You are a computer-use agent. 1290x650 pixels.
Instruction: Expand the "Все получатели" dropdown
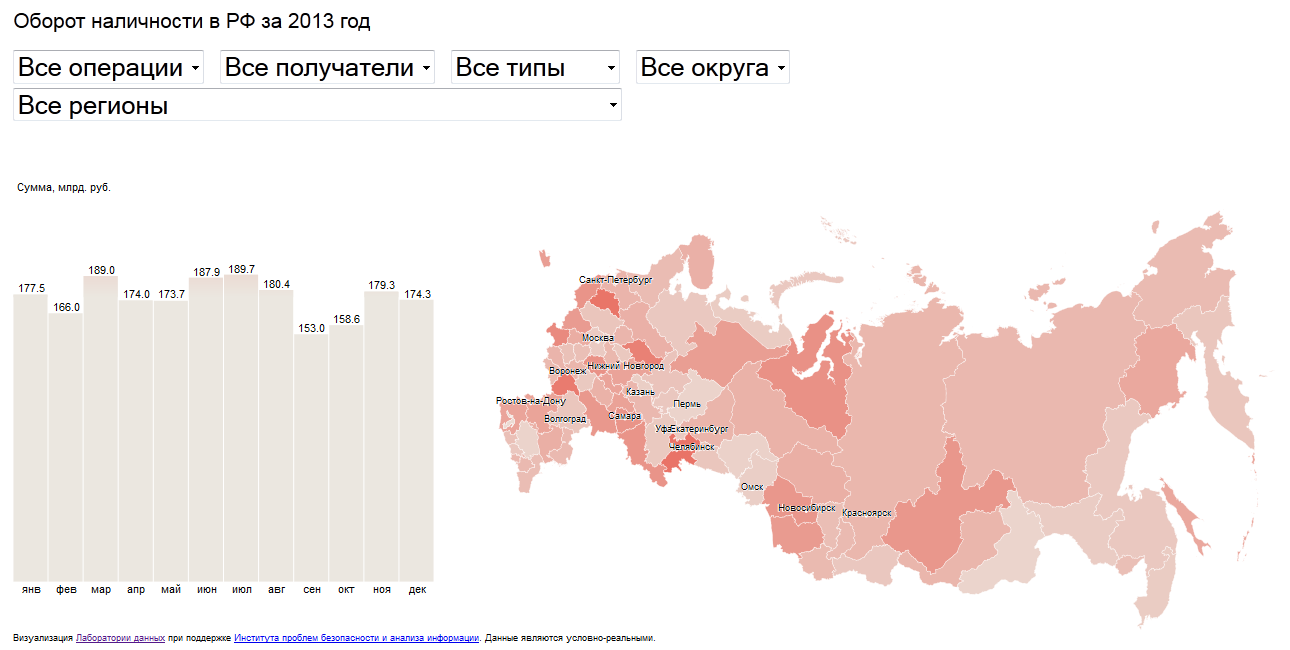(327, 68)
